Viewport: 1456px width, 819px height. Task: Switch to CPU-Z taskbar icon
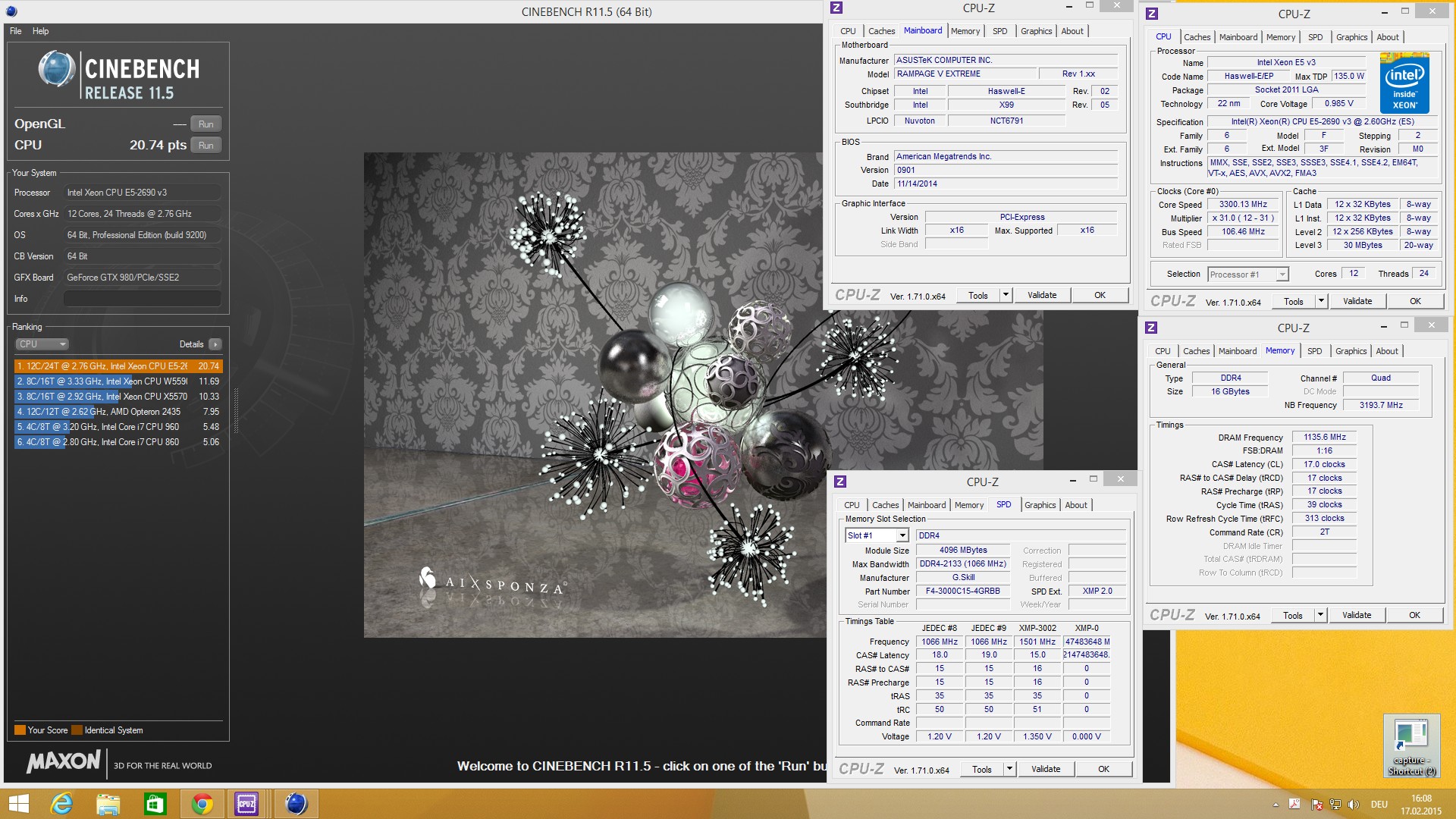click(x=246, y=804)
